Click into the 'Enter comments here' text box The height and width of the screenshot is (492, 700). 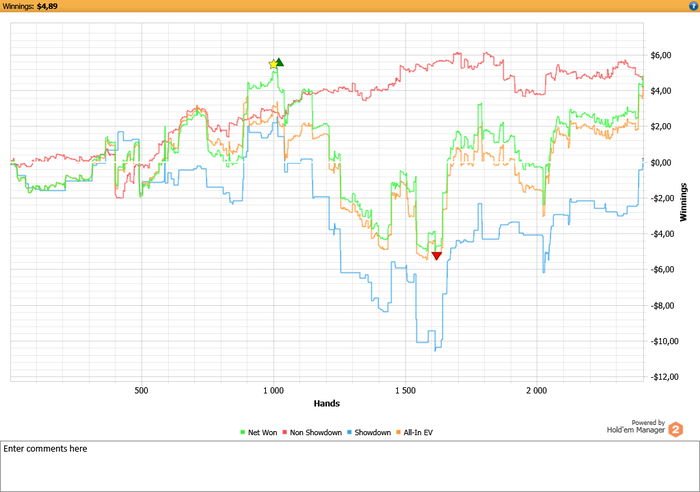350,467
